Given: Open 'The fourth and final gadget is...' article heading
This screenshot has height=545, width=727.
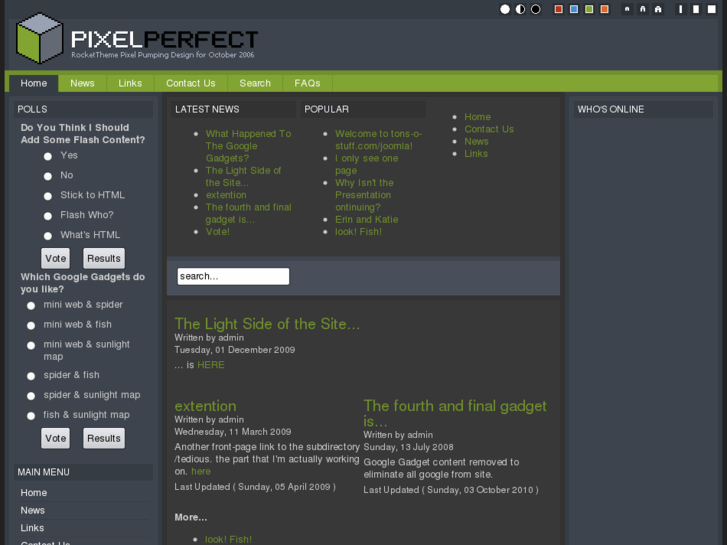Looking at the screenshot, I should [x=455, y=413].
